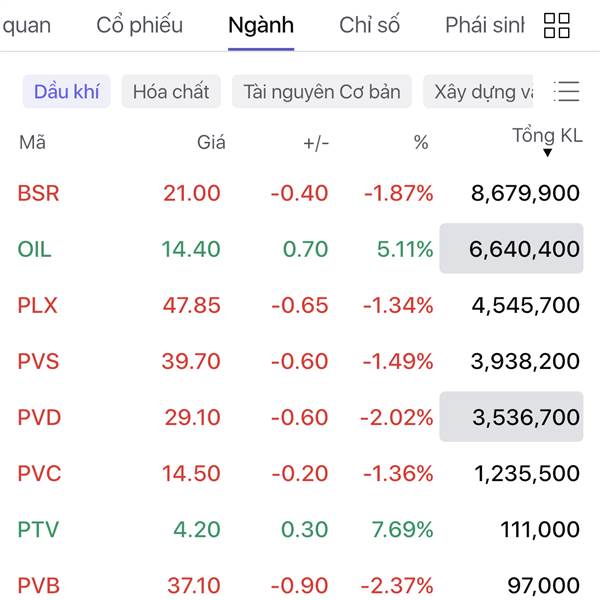Screen dimensions: 600x600
Task: Select the Xây dựng industry chip
Action: (482, 92)
